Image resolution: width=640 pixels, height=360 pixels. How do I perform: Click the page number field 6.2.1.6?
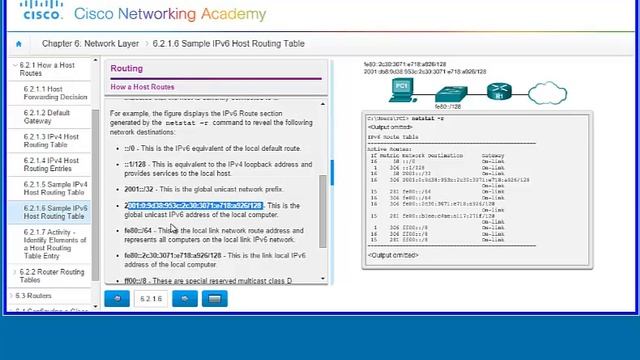[151, 299]
